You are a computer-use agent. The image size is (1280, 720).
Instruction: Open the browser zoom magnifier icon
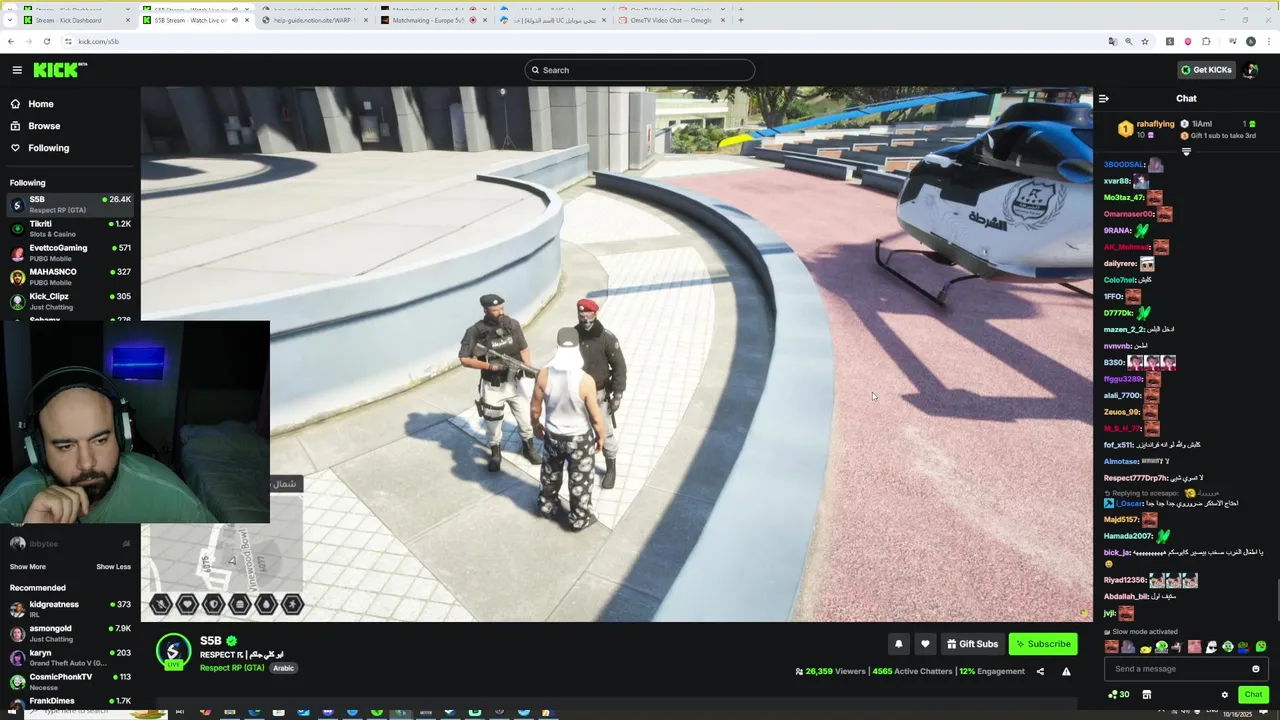click(1129, 42)
